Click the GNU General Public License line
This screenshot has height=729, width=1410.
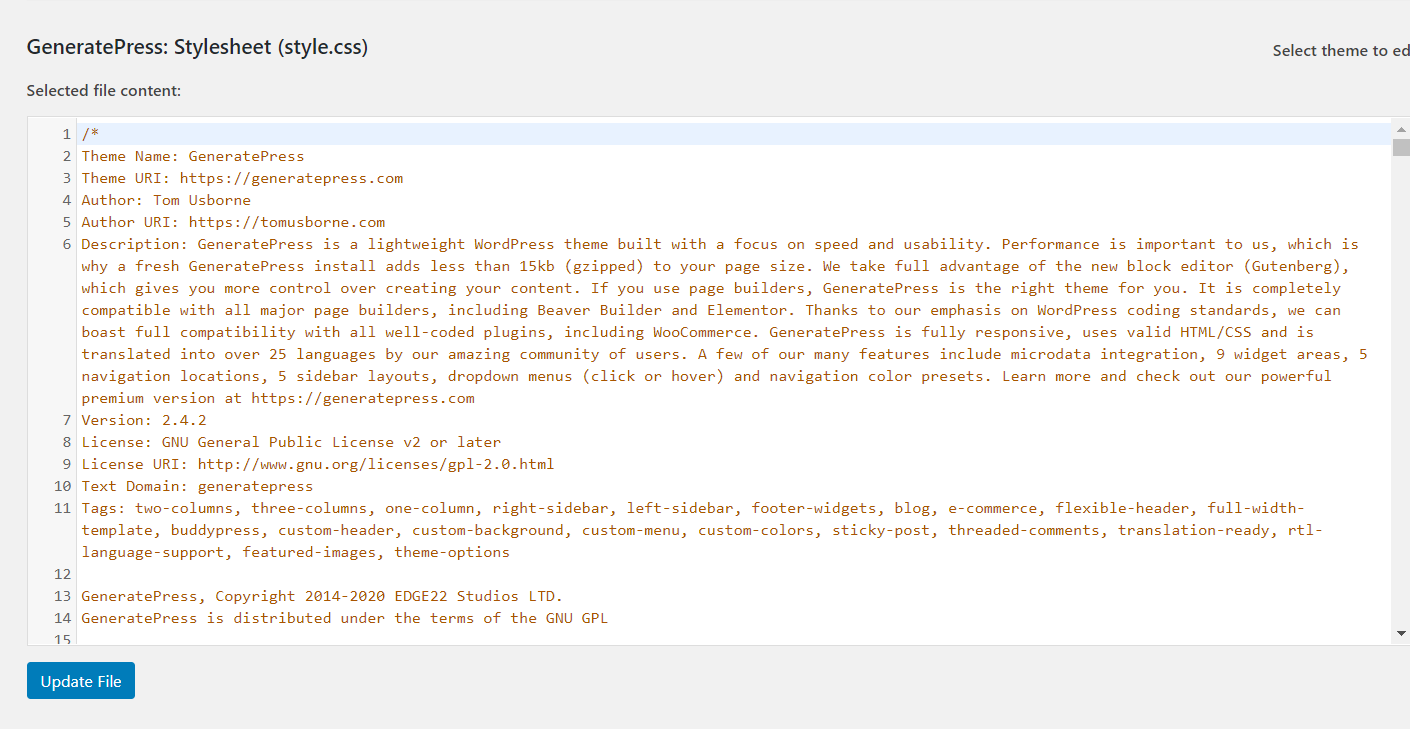[x=291, y=442]
